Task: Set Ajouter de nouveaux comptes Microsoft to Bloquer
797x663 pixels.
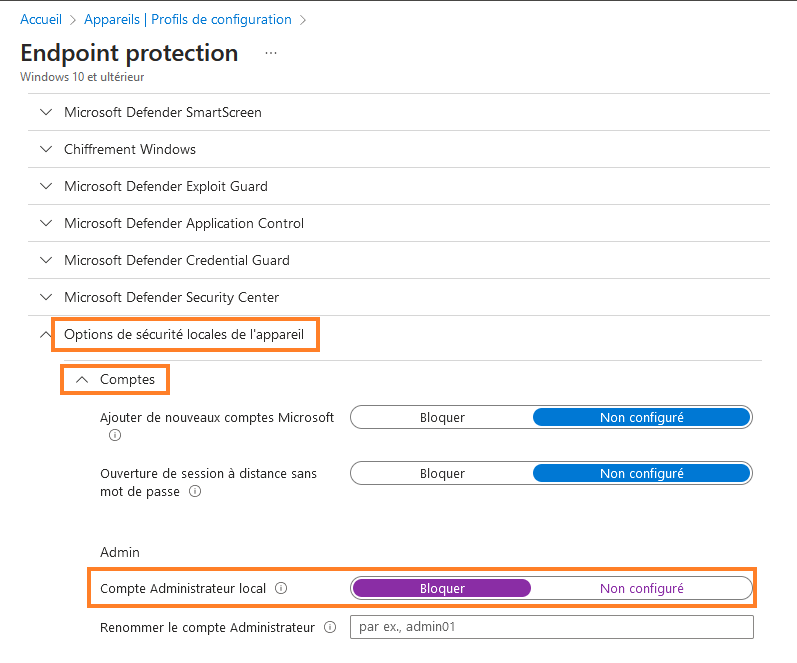Action: click(x=442, y=417)
